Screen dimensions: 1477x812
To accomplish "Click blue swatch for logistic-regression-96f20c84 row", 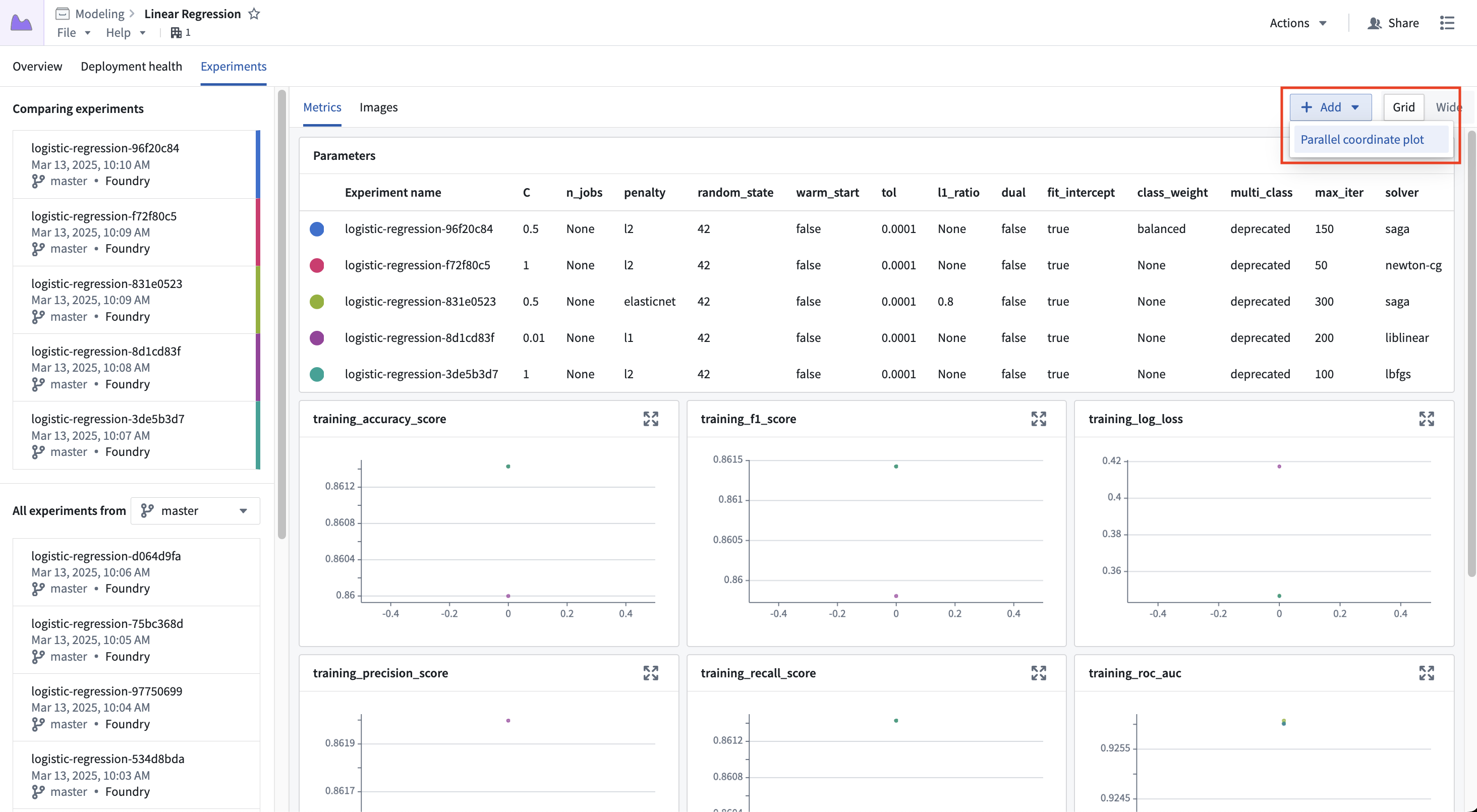I will tap(316, 229).
